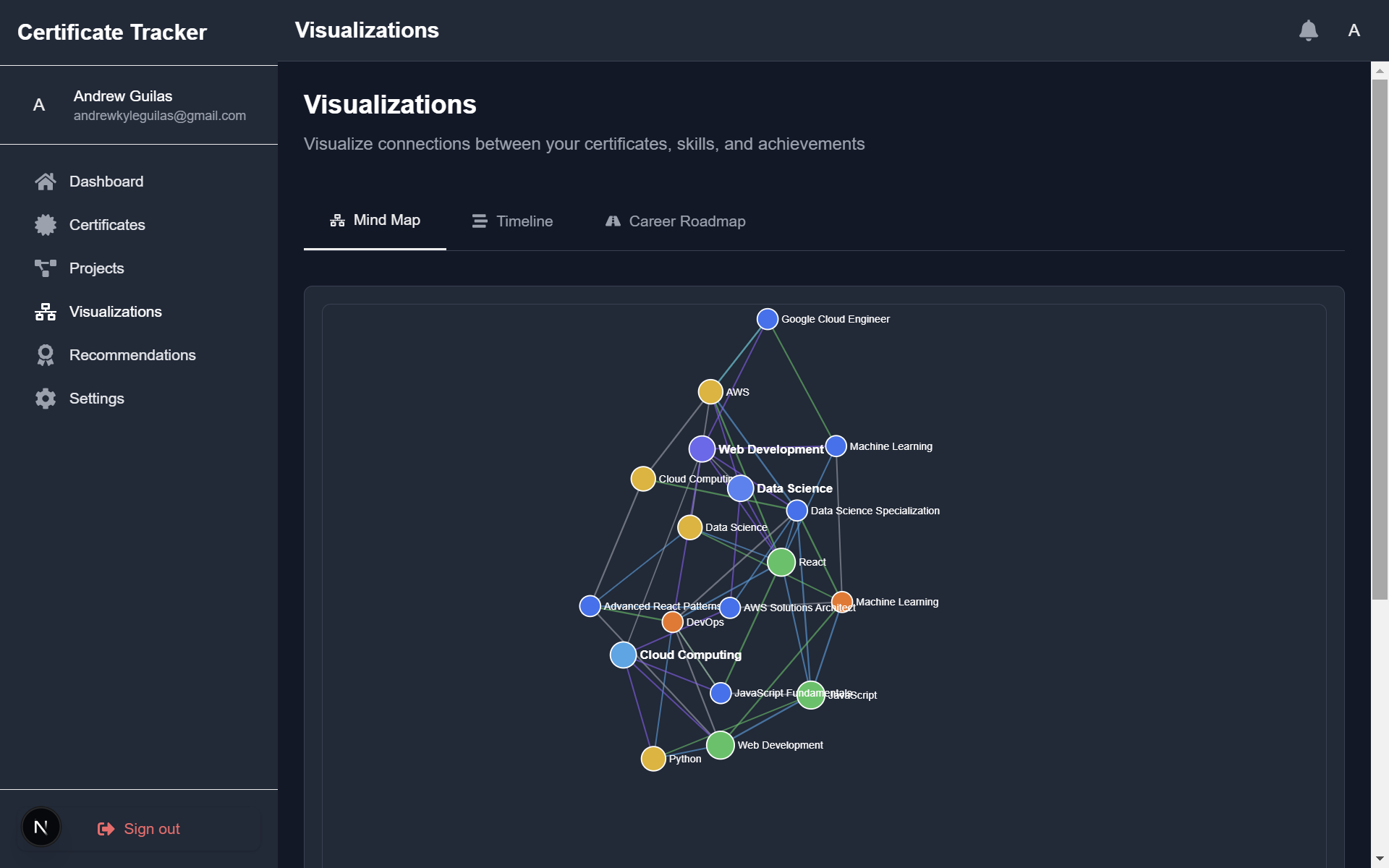
Task: Click the Next.js N logo badge
Action: pyautogui.click(x=41, y=827)
